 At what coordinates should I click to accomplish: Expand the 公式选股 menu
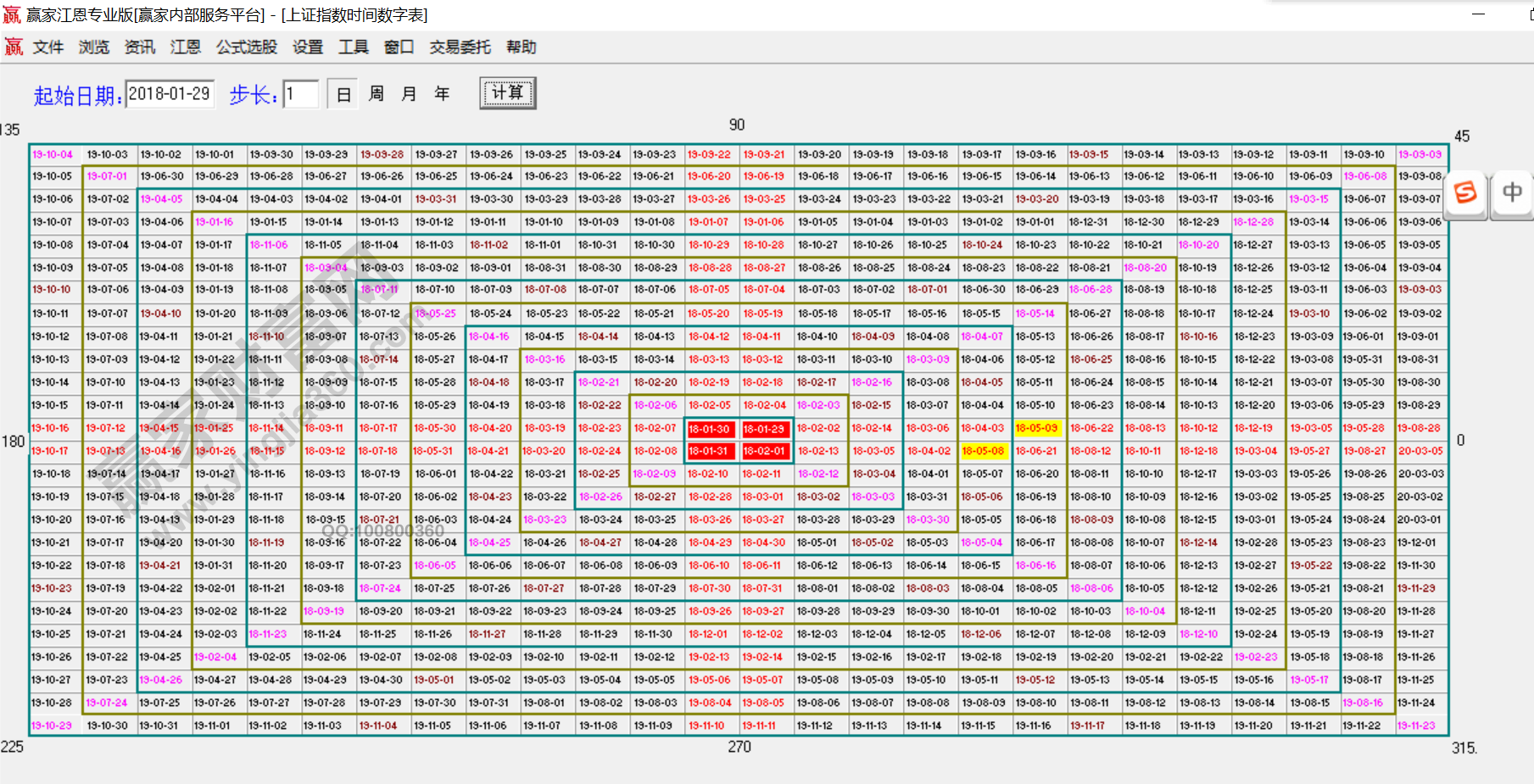point(247,47)
